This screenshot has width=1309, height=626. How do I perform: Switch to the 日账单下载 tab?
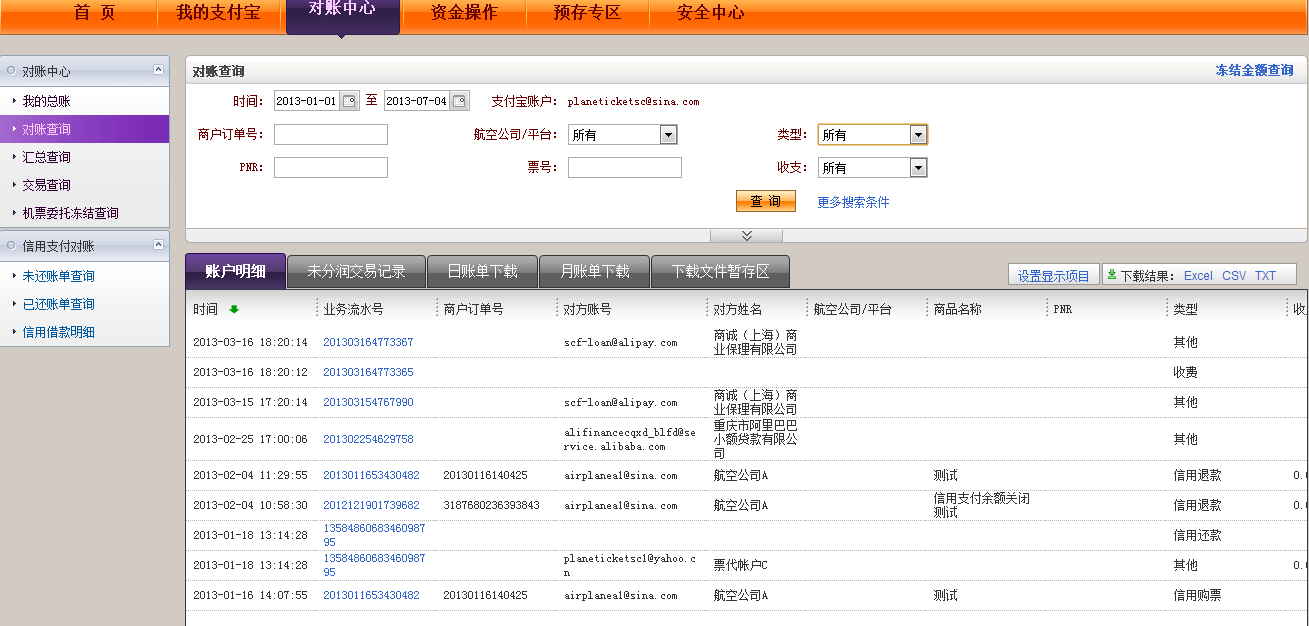pyautogui.click(x=482, y=271)
